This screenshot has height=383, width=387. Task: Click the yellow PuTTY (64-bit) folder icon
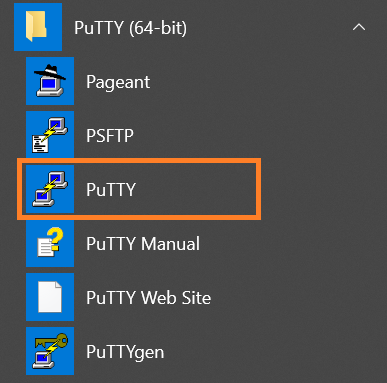pyautogui.click(x=38, y=27)
